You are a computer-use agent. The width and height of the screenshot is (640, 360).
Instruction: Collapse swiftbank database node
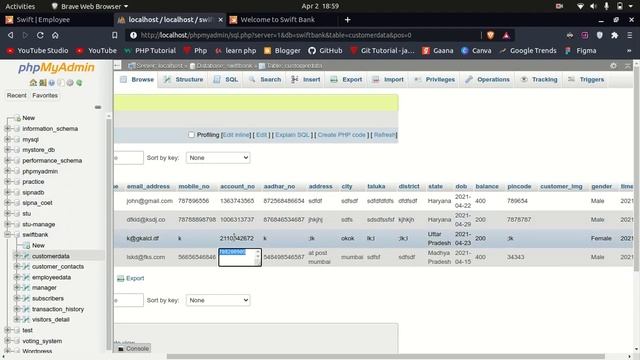(x=7, y=235)
